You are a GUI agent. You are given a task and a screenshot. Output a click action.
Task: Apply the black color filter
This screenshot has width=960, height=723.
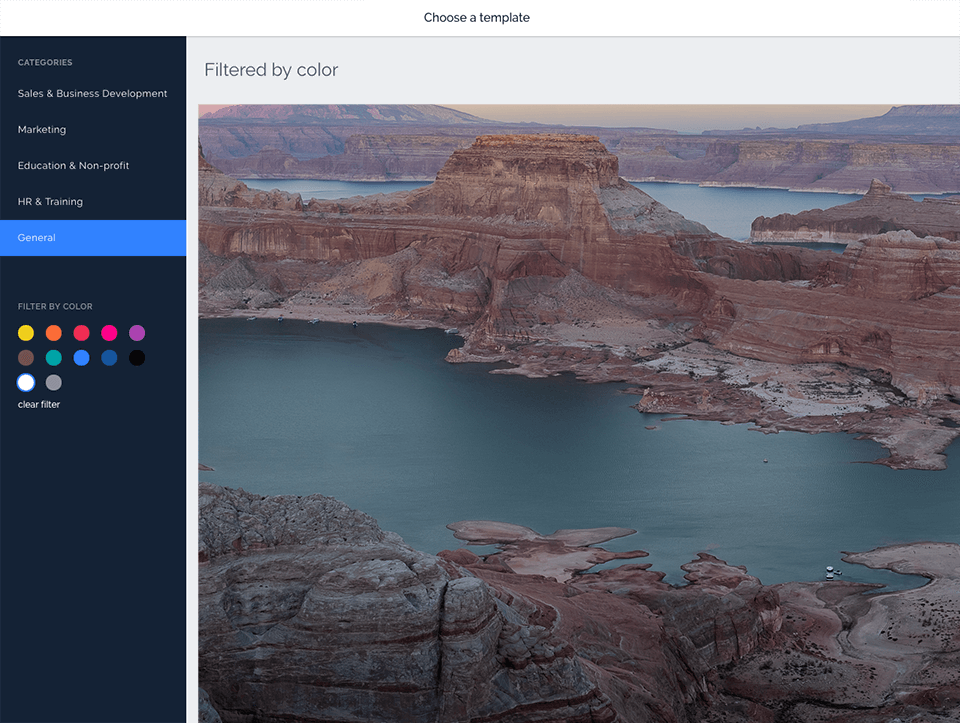[137, 357]
